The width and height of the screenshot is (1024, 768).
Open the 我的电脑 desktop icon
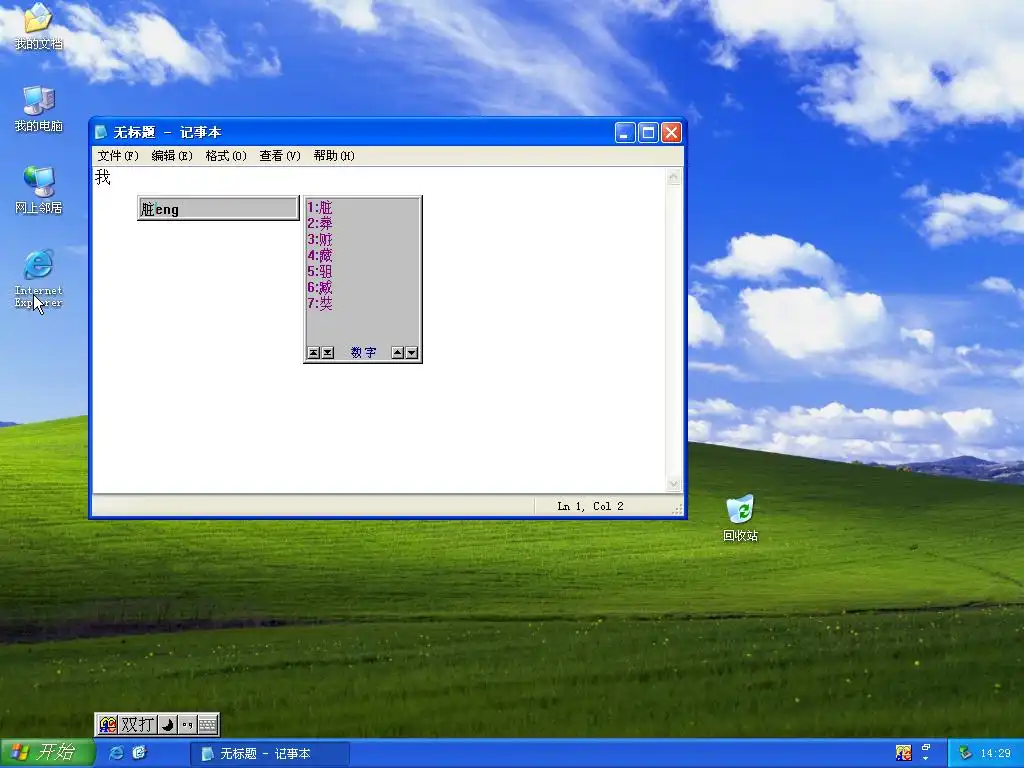click(38, 108)
